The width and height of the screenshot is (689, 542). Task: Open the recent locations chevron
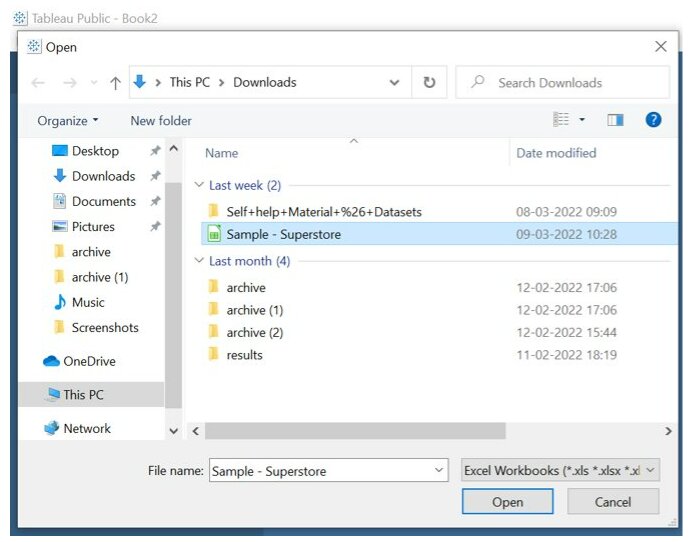pyautogui.click(x=94, y=83)
